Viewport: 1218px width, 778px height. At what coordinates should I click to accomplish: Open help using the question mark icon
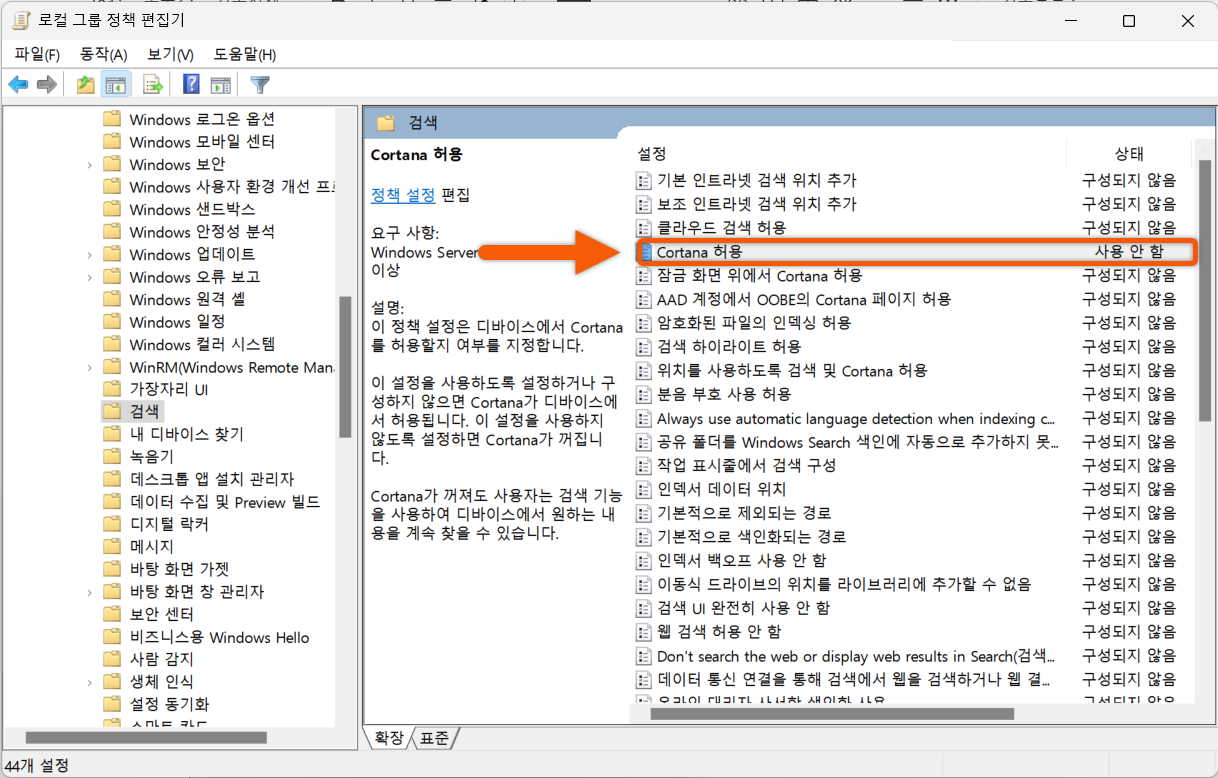pos(191,84)
